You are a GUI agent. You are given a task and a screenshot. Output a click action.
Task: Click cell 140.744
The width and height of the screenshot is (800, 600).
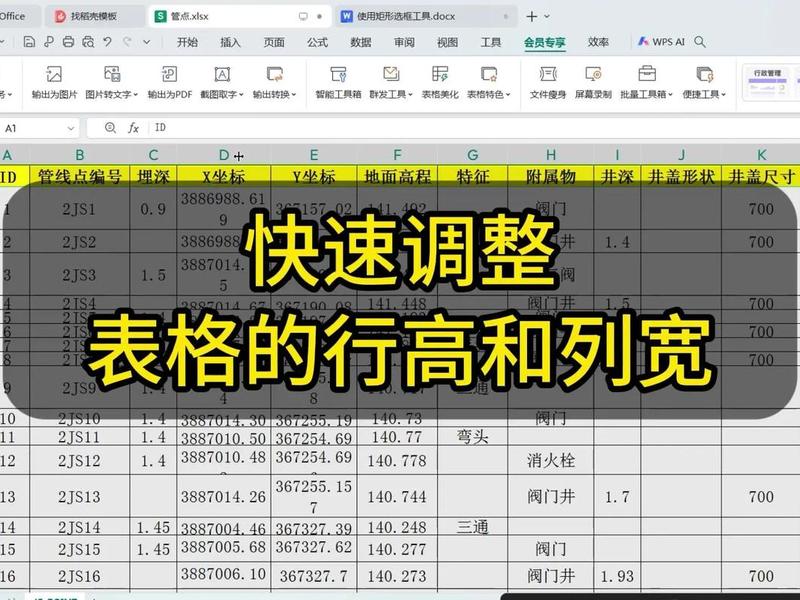[x=397, y=496]
